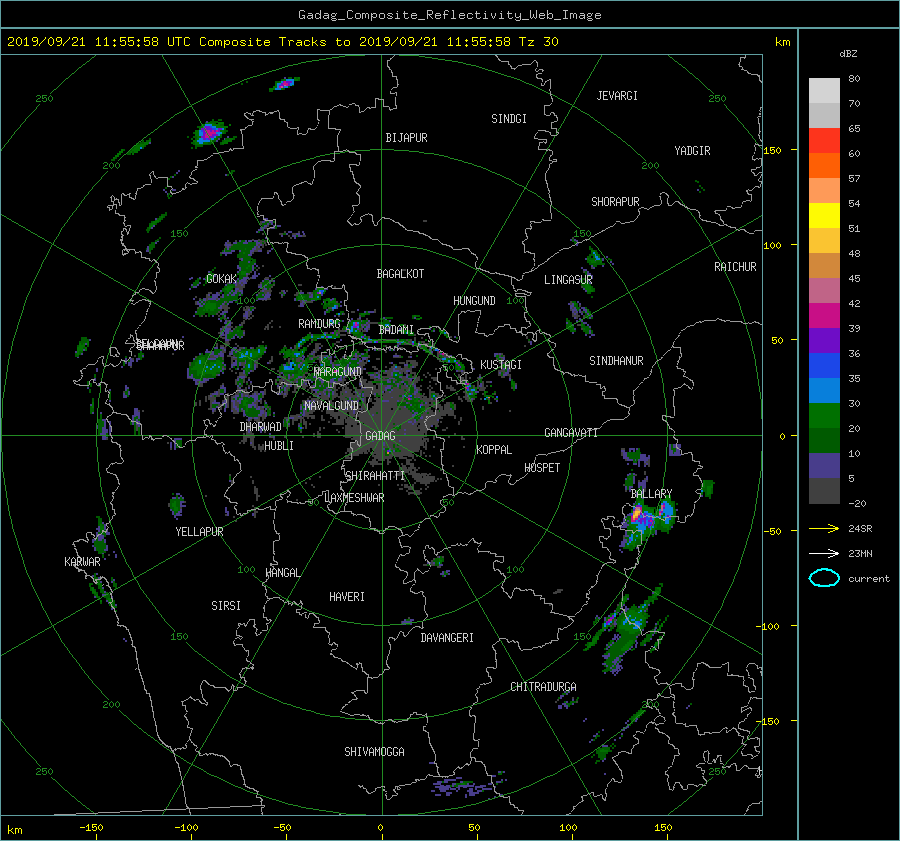Viewport: 900px width, 841px height.
Task: Click the HUNGUND city label
Action: tap(474, 301)
